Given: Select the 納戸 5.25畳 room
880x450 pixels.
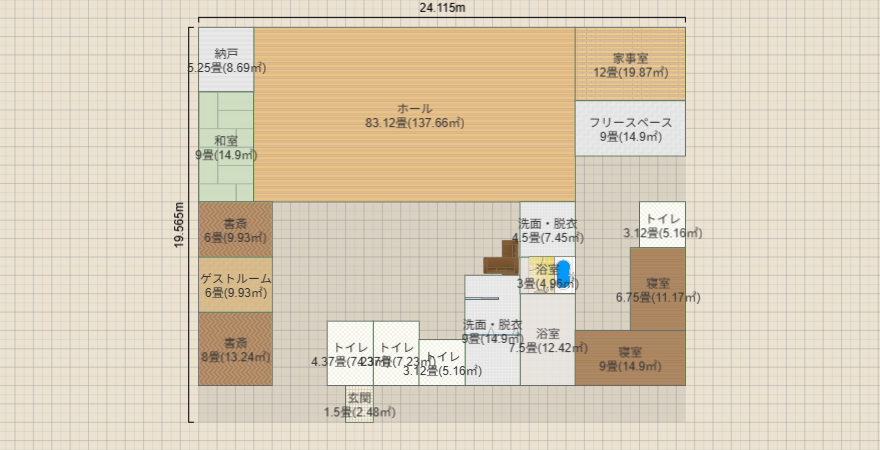Looking at the screenshot, I should (x=226, y=59).
